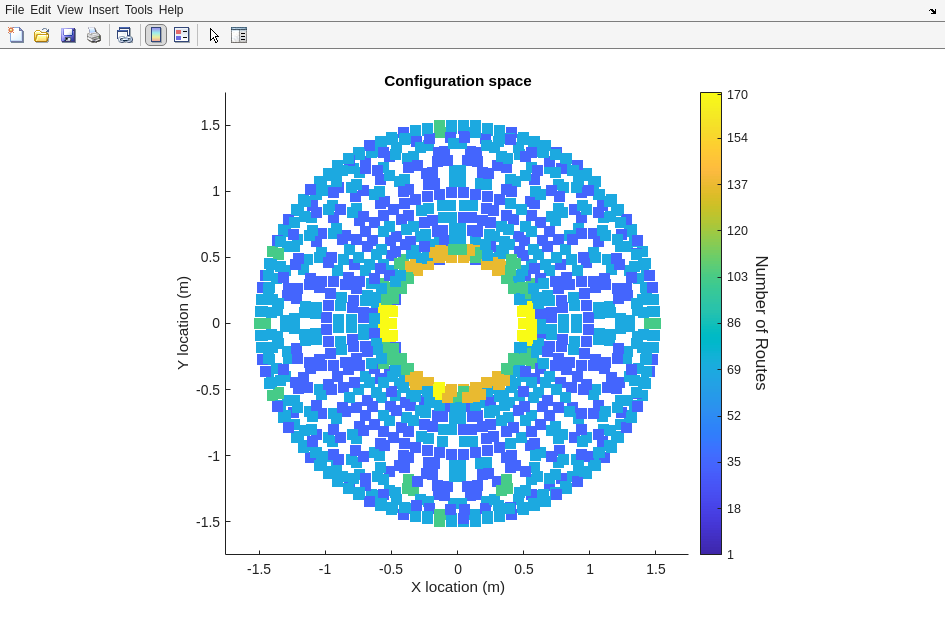Expand the Tools menu
The height and width of the screenshot is (618, 945).
[x=139, y=10]
